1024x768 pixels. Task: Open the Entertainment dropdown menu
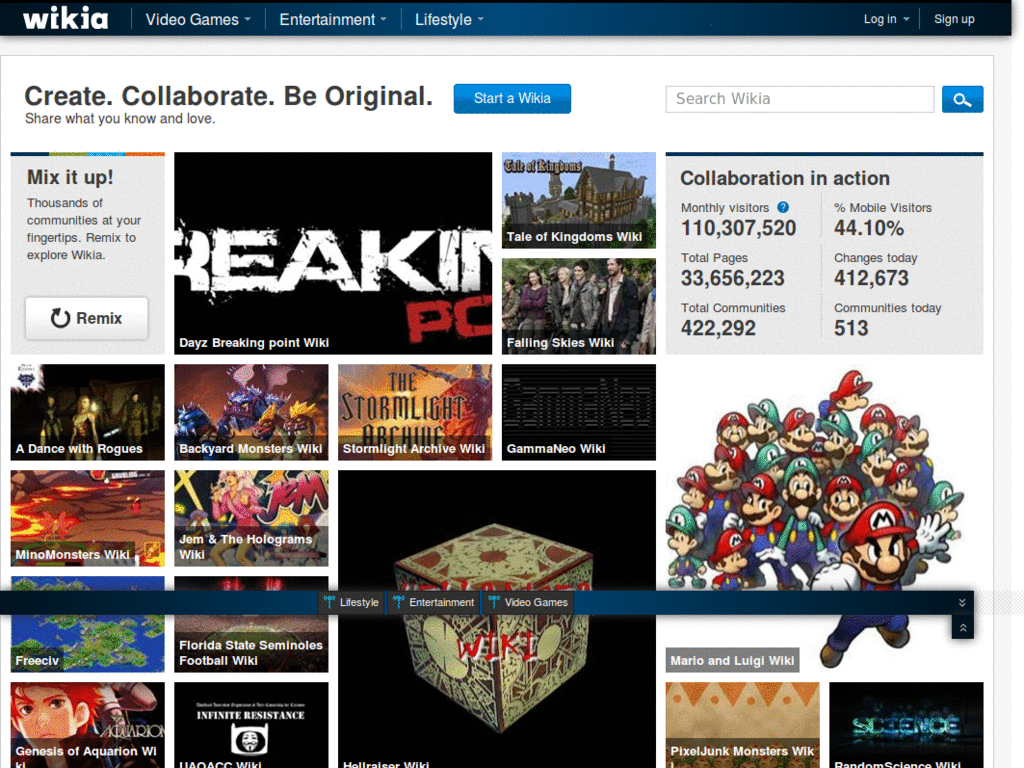pos(333,20)
